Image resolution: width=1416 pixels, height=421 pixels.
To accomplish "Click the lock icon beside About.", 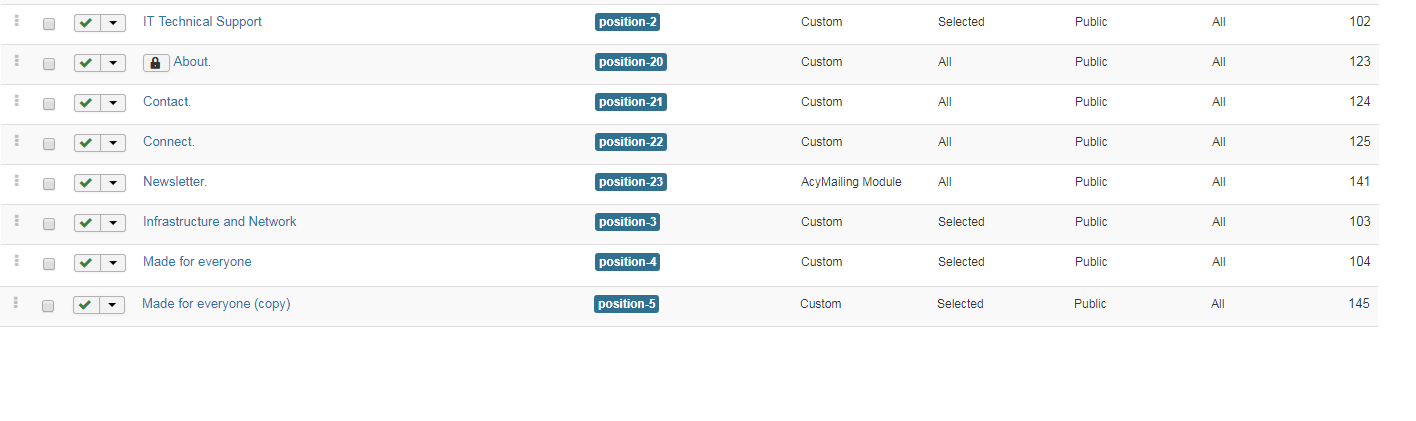I will pos(155,63).
